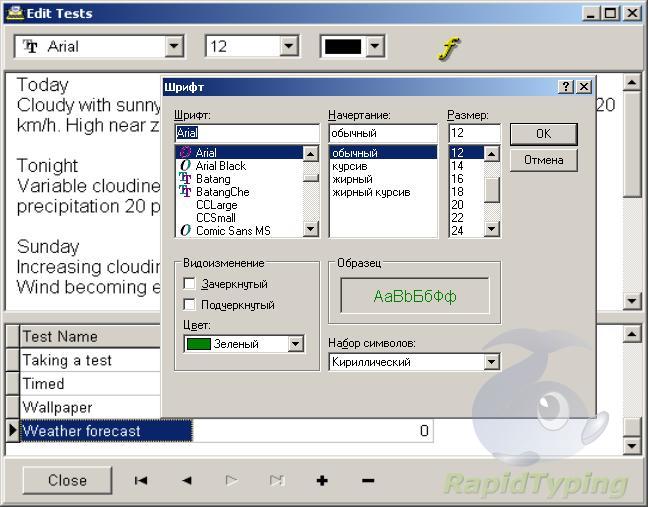Select CCLarge in the font list
The image size is (648, 507).
pos(240,205)
